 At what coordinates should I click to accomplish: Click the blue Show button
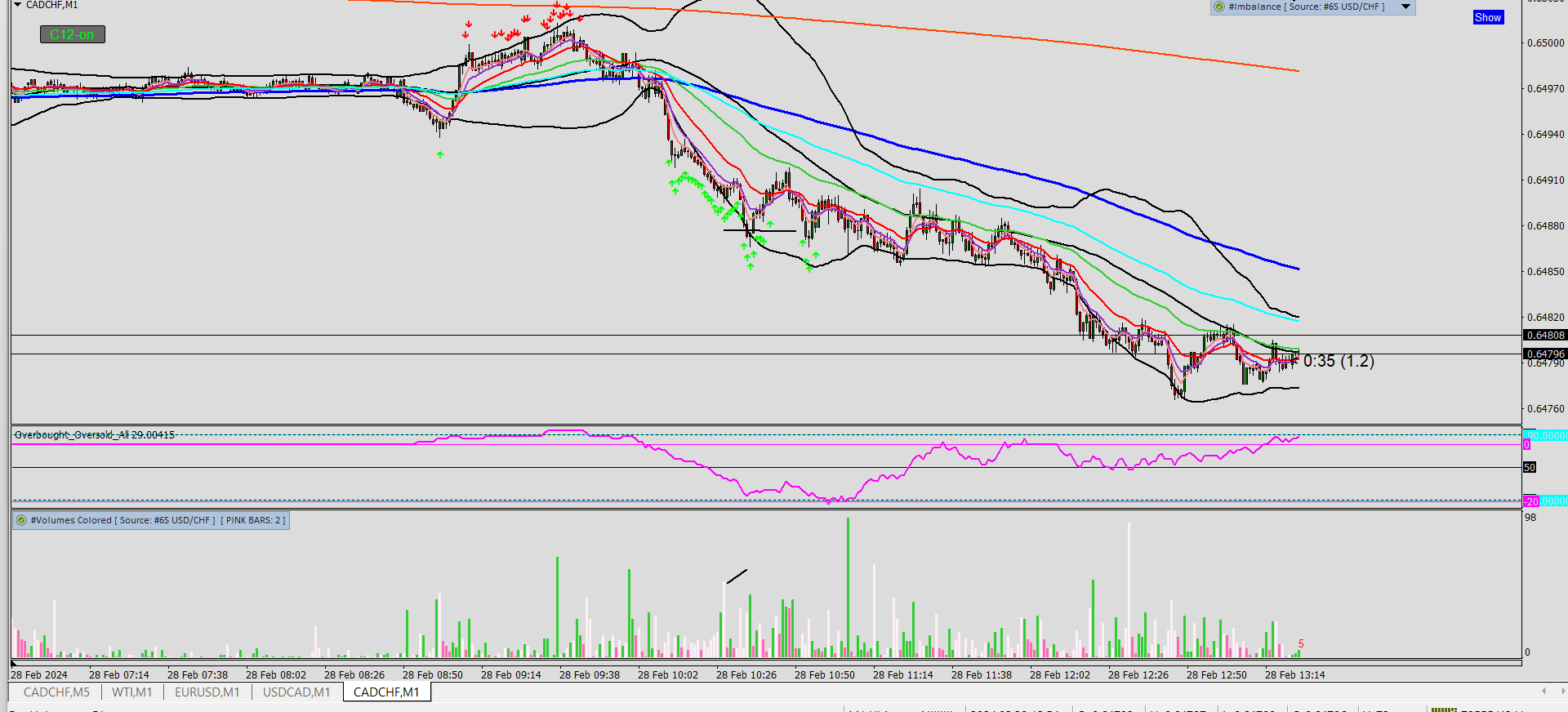pyautogui.click(x=1488, y=17)
